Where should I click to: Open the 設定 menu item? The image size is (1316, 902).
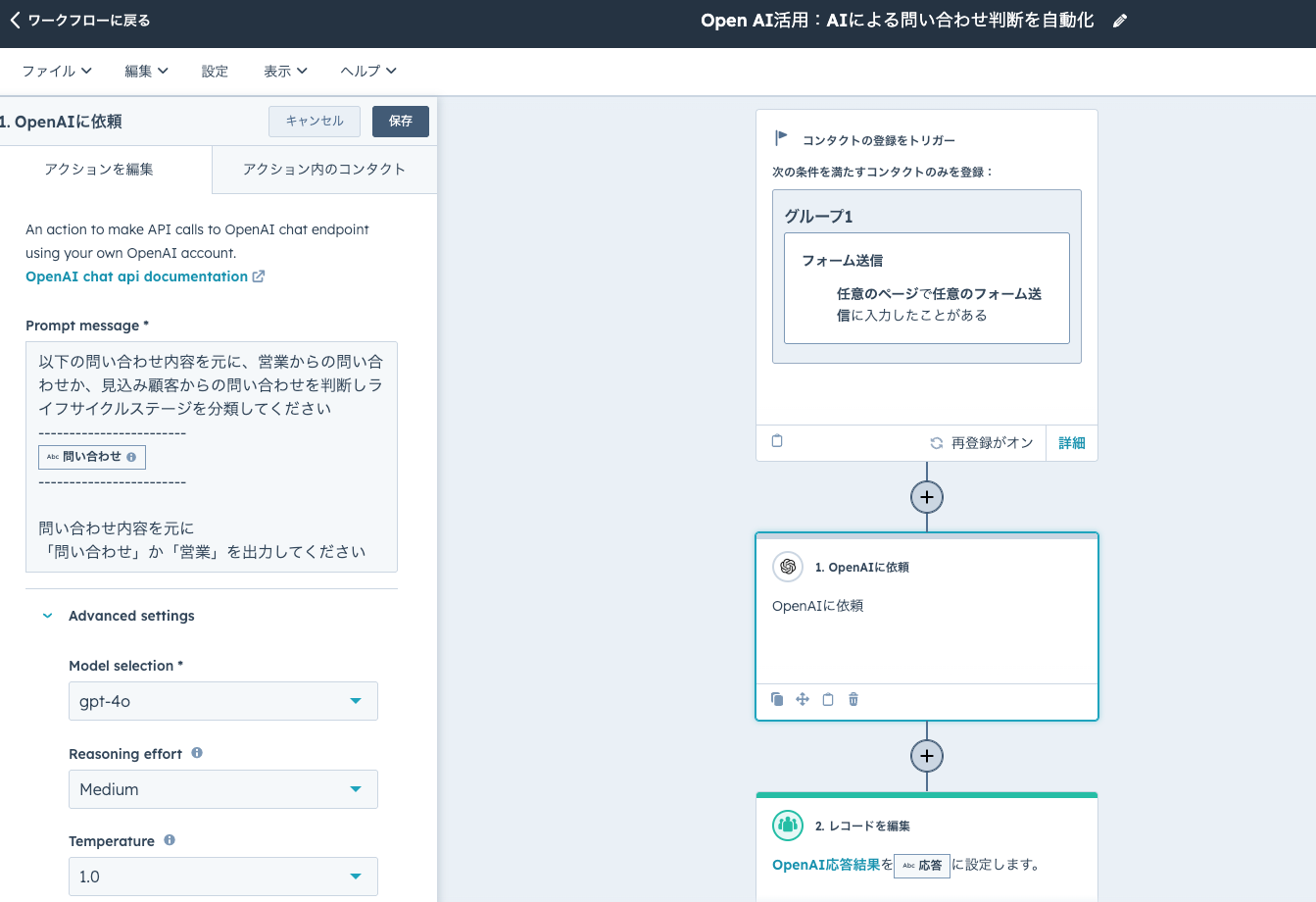[x=215, y=71]
